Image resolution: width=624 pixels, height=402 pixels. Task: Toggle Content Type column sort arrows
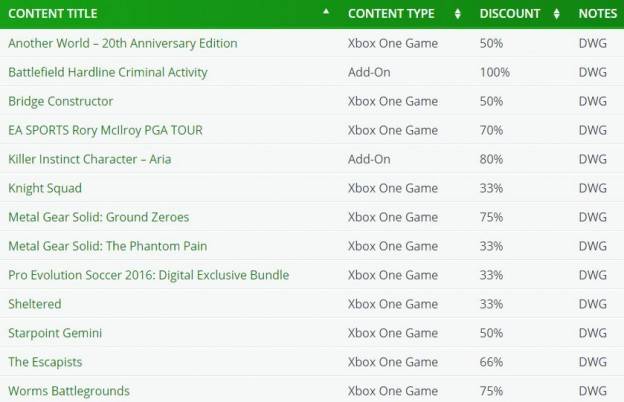click(x=458, y=14)
